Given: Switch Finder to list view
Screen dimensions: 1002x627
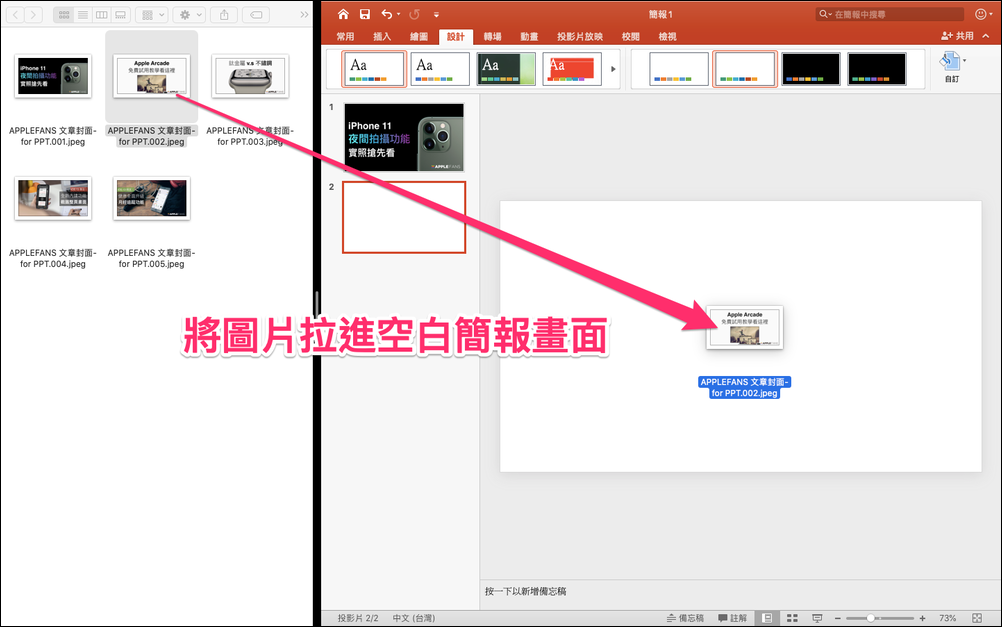Looking at the screenshot, I should pos(83,14).
